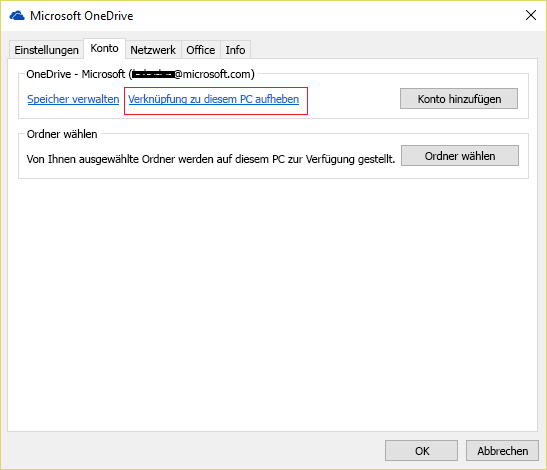Click Verknüpfung zu diesem PC aufheben
This screenshot has width=547, height=470.
213,99
